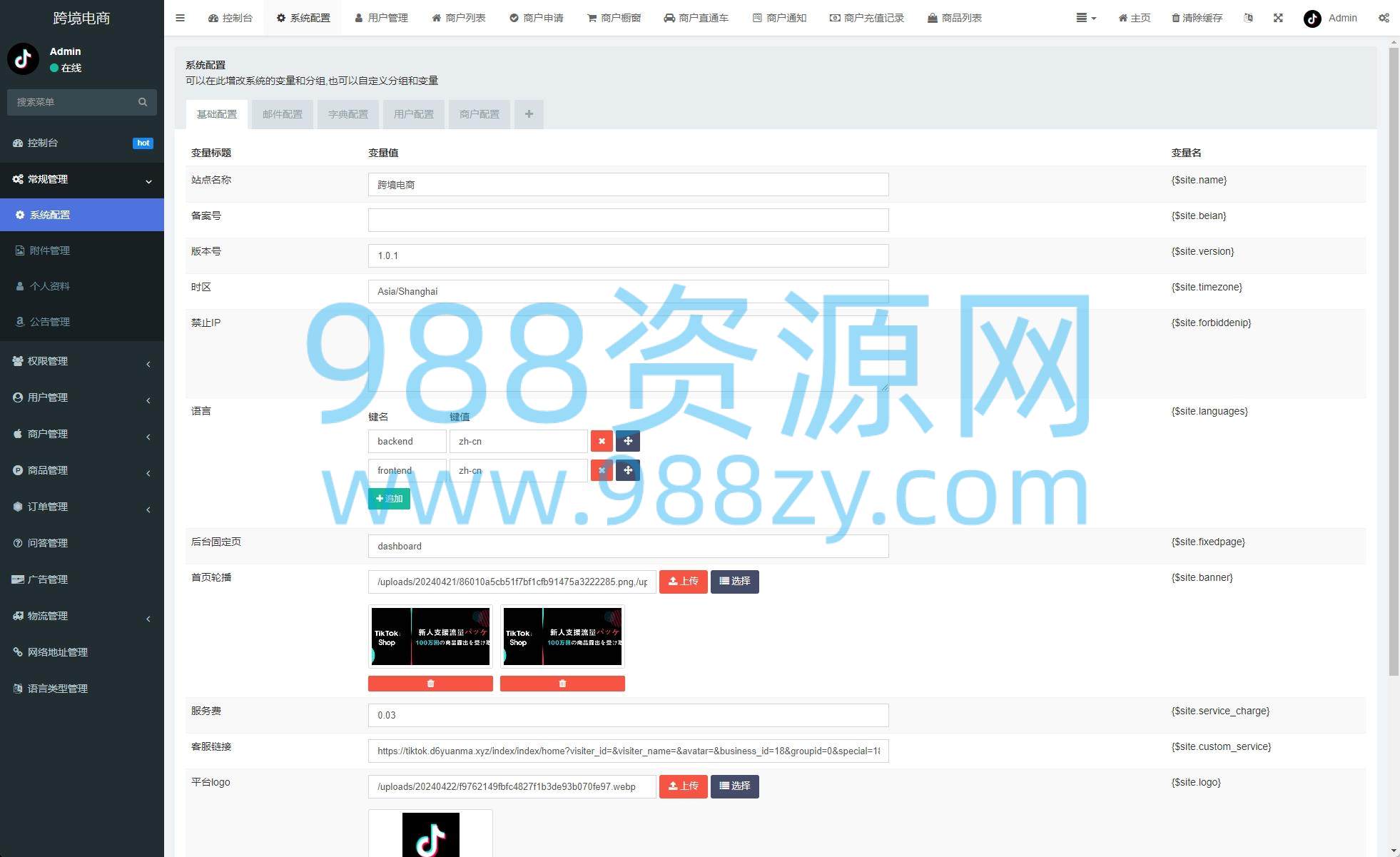Click the fullscreen expand icon in header
Screen dimensions: 1400x857
click(x=1278, y=18)
